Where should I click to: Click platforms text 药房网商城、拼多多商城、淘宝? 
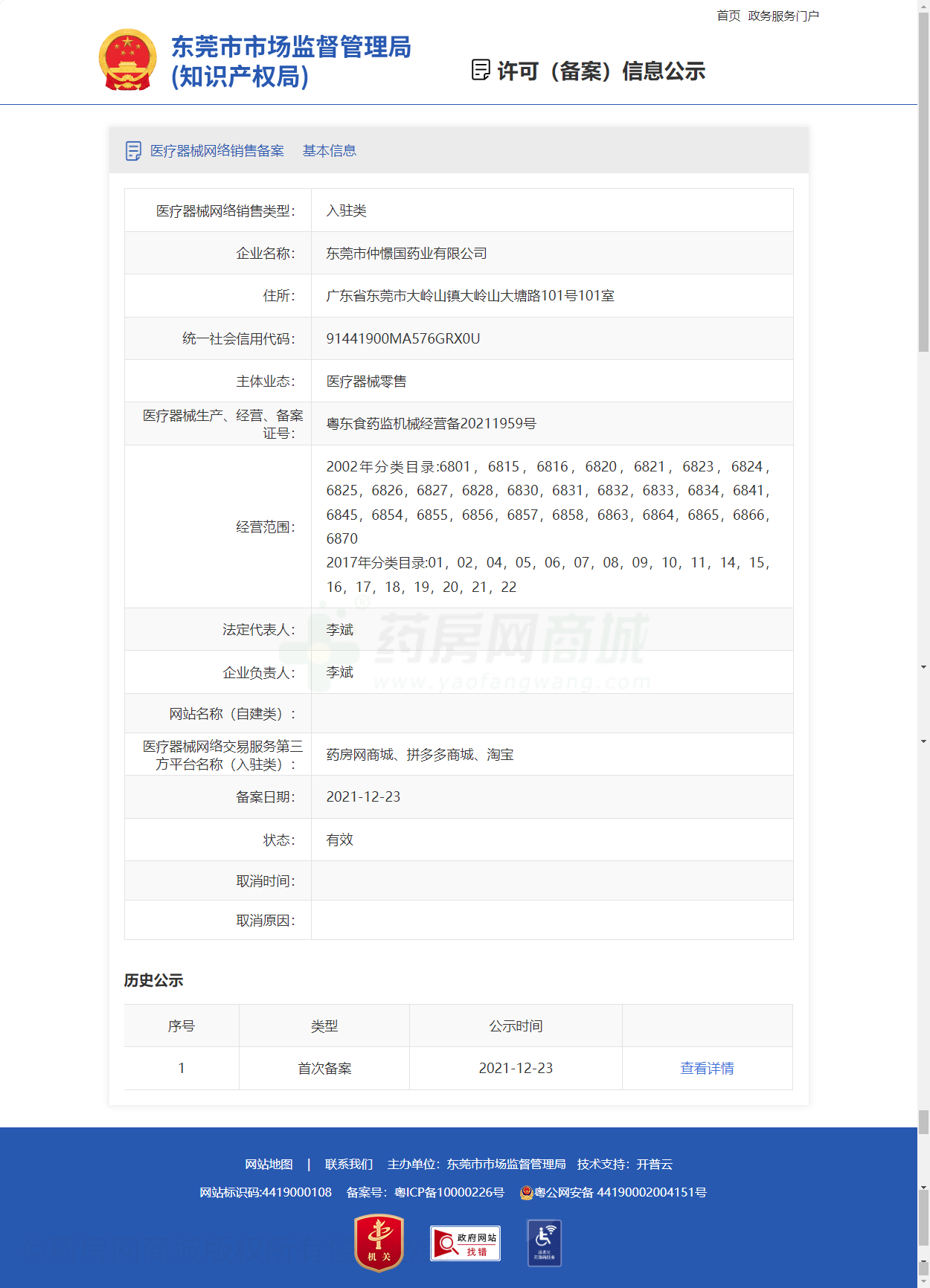[420, 755]
